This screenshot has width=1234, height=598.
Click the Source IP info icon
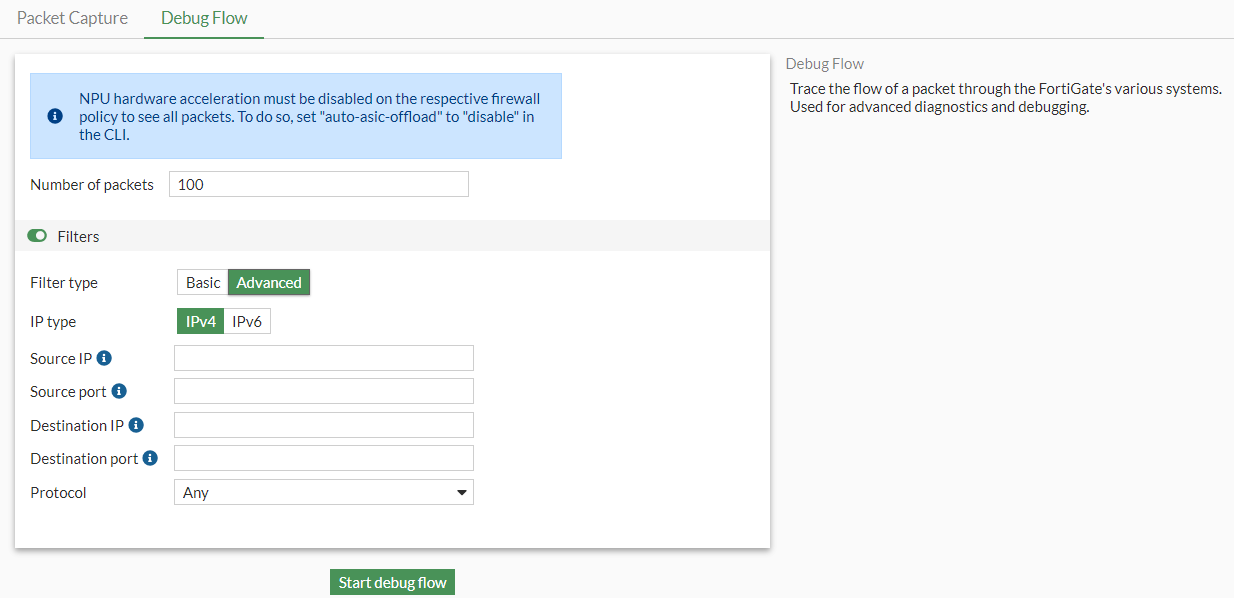pyautogui.click(x=104, y=358)
